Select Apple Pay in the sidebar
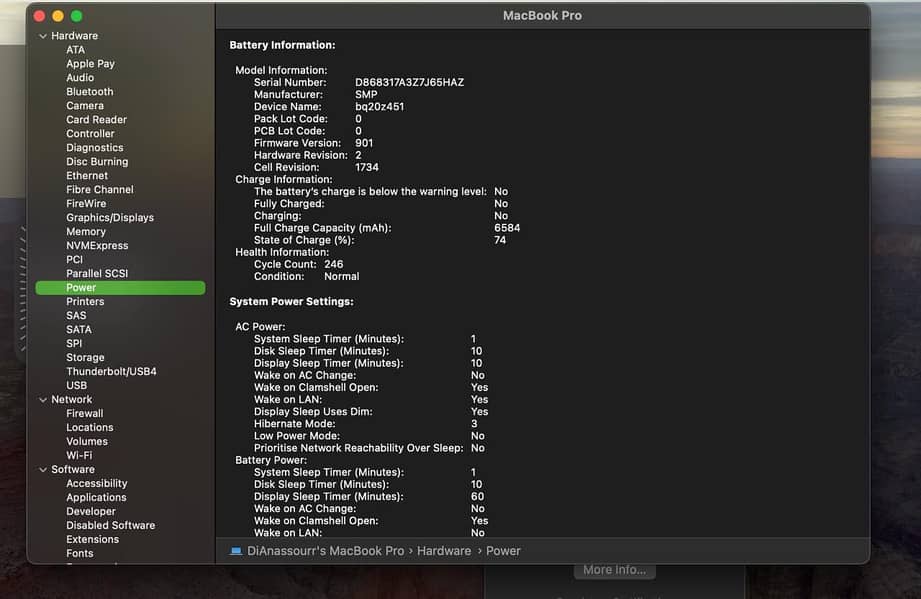Viewport: 921px width, 599px height. [x=90, y=64]
